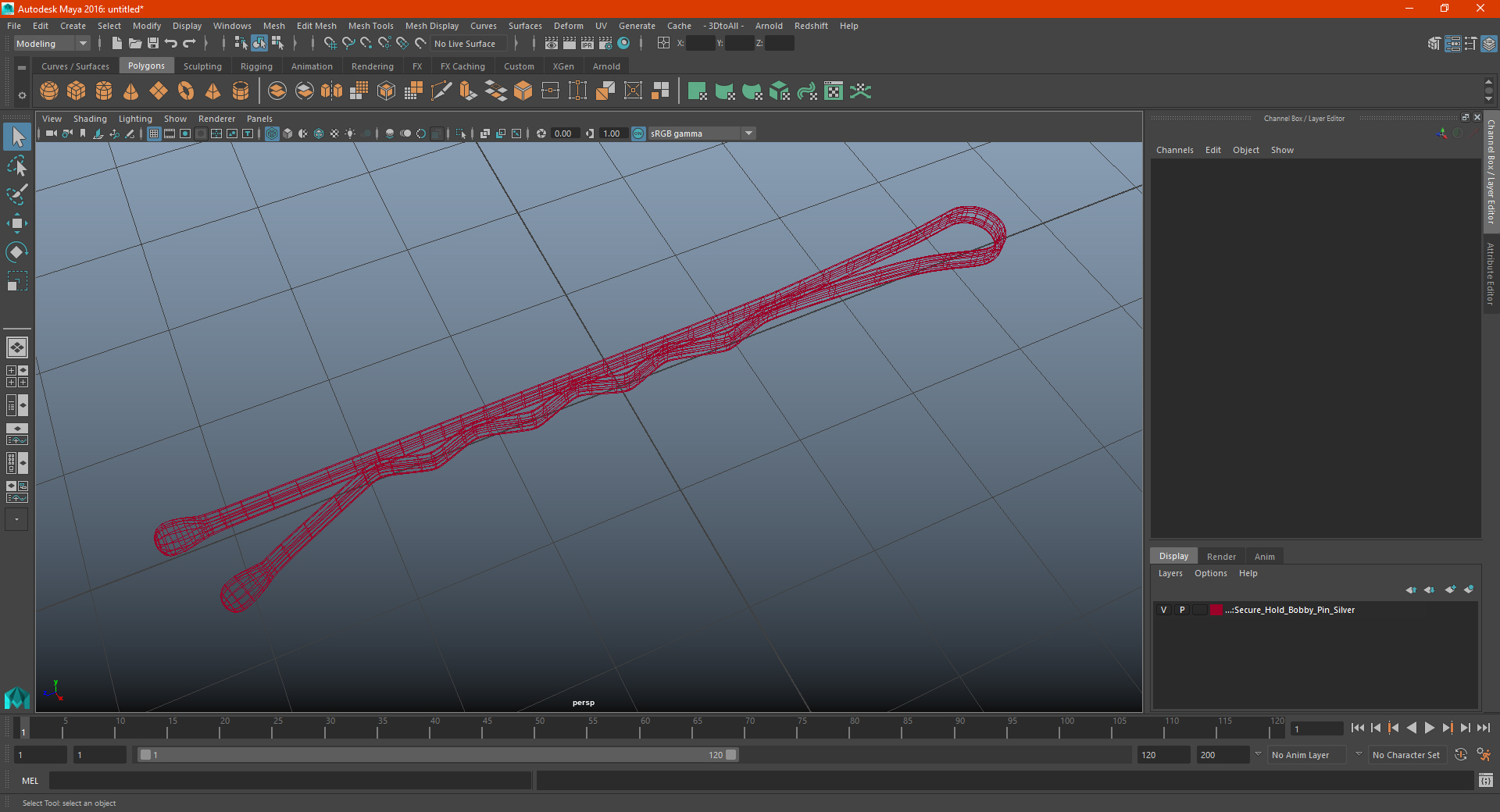Create a polygon pyramid from the shelf
This screenshot has height=812, width=1500.
[213, 91]
